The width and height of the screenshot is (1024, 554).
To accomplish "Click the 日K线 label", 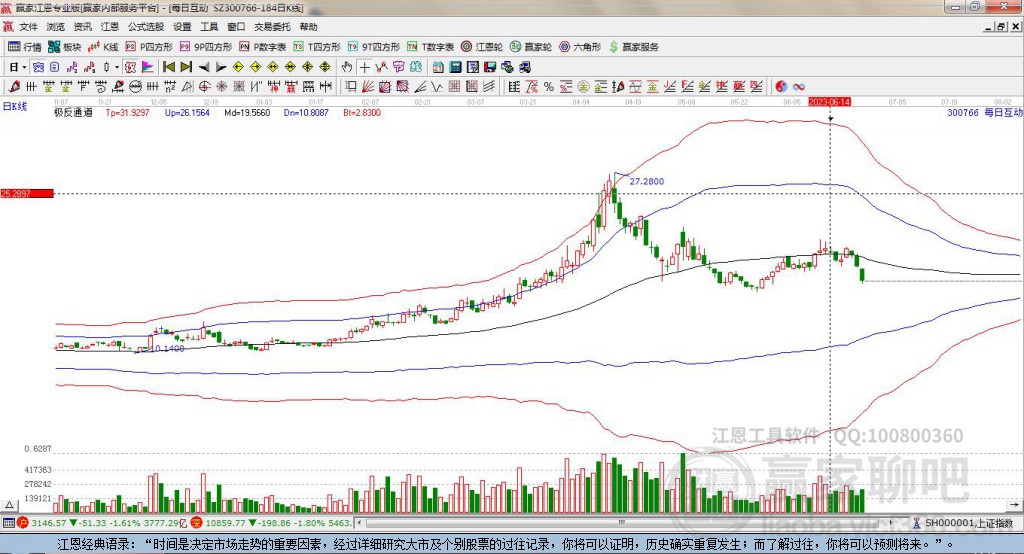I will pyautogui.click(x=15, y=106).
